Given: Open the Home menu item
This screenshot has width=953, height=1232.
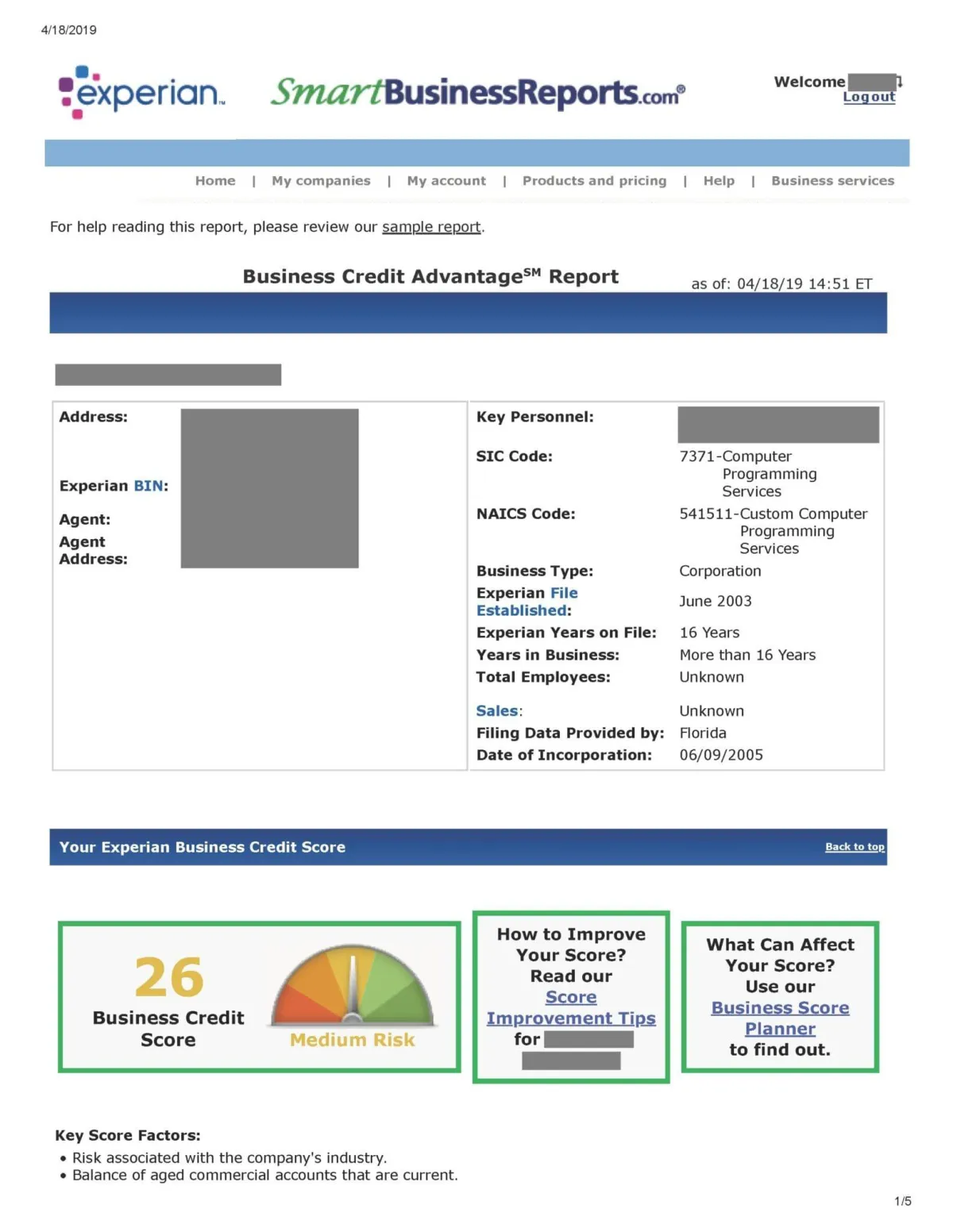Looking at the screenshot, I should point(215,181).
